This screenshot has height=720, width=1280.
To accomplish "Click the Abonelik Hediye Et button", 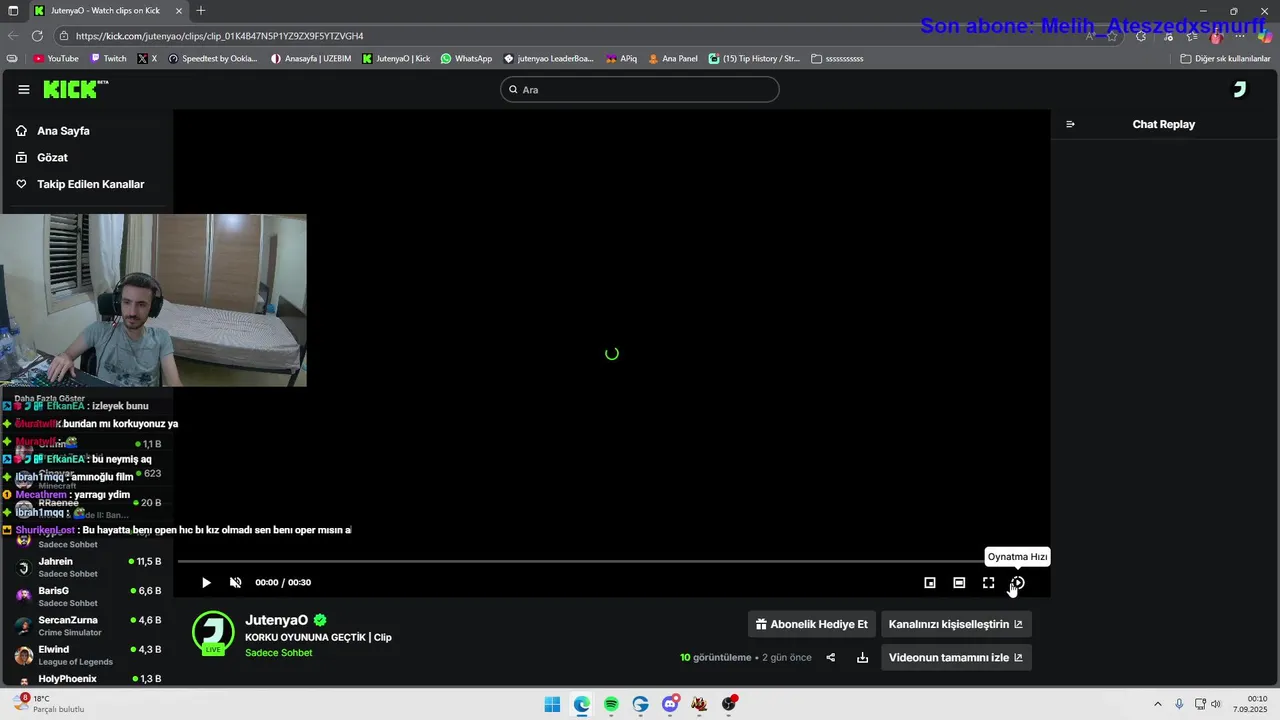I will (x=812, y=624).
